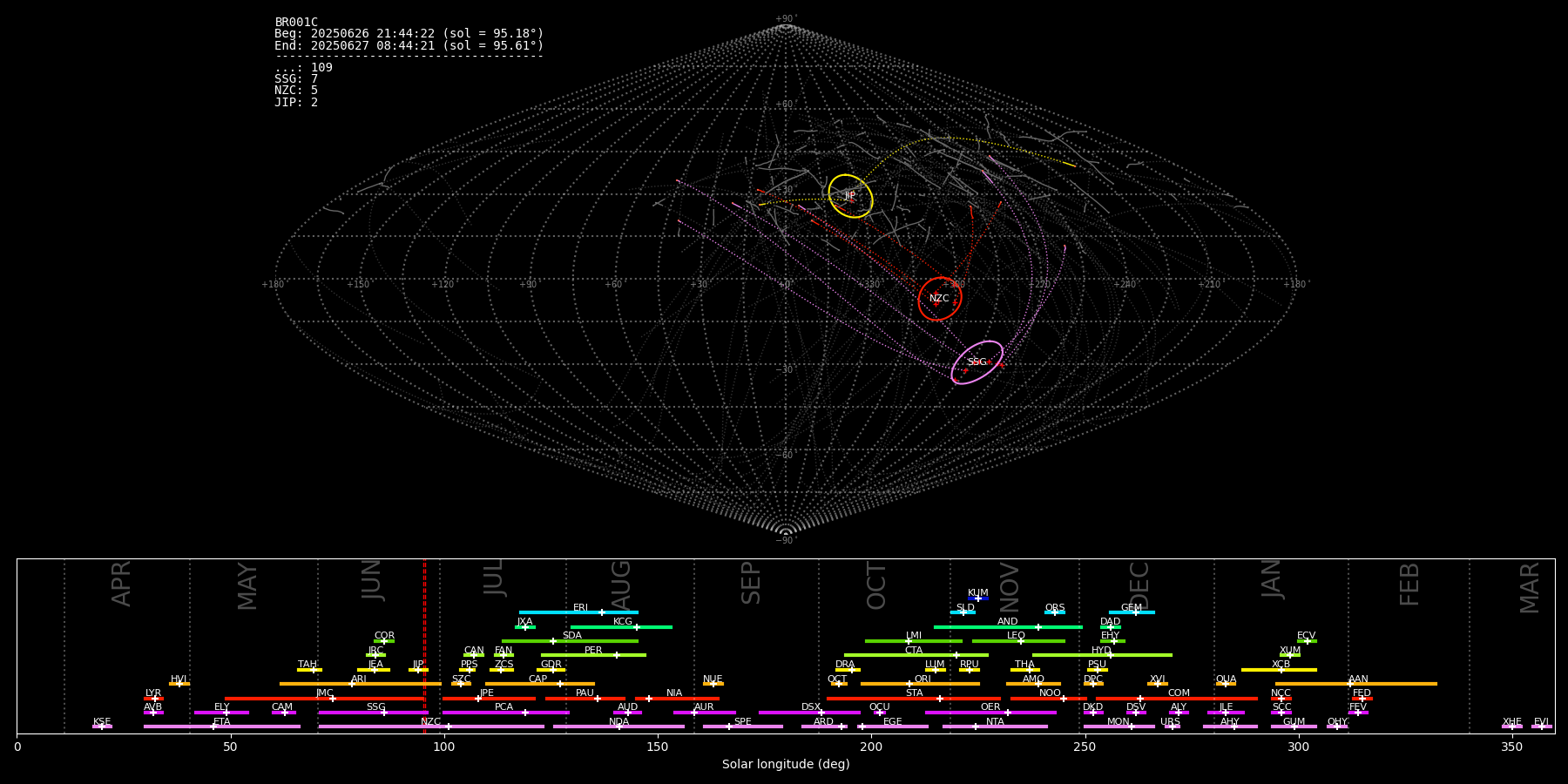
Task: Select the AAN shower bar in timeline
Action: 1356,684
